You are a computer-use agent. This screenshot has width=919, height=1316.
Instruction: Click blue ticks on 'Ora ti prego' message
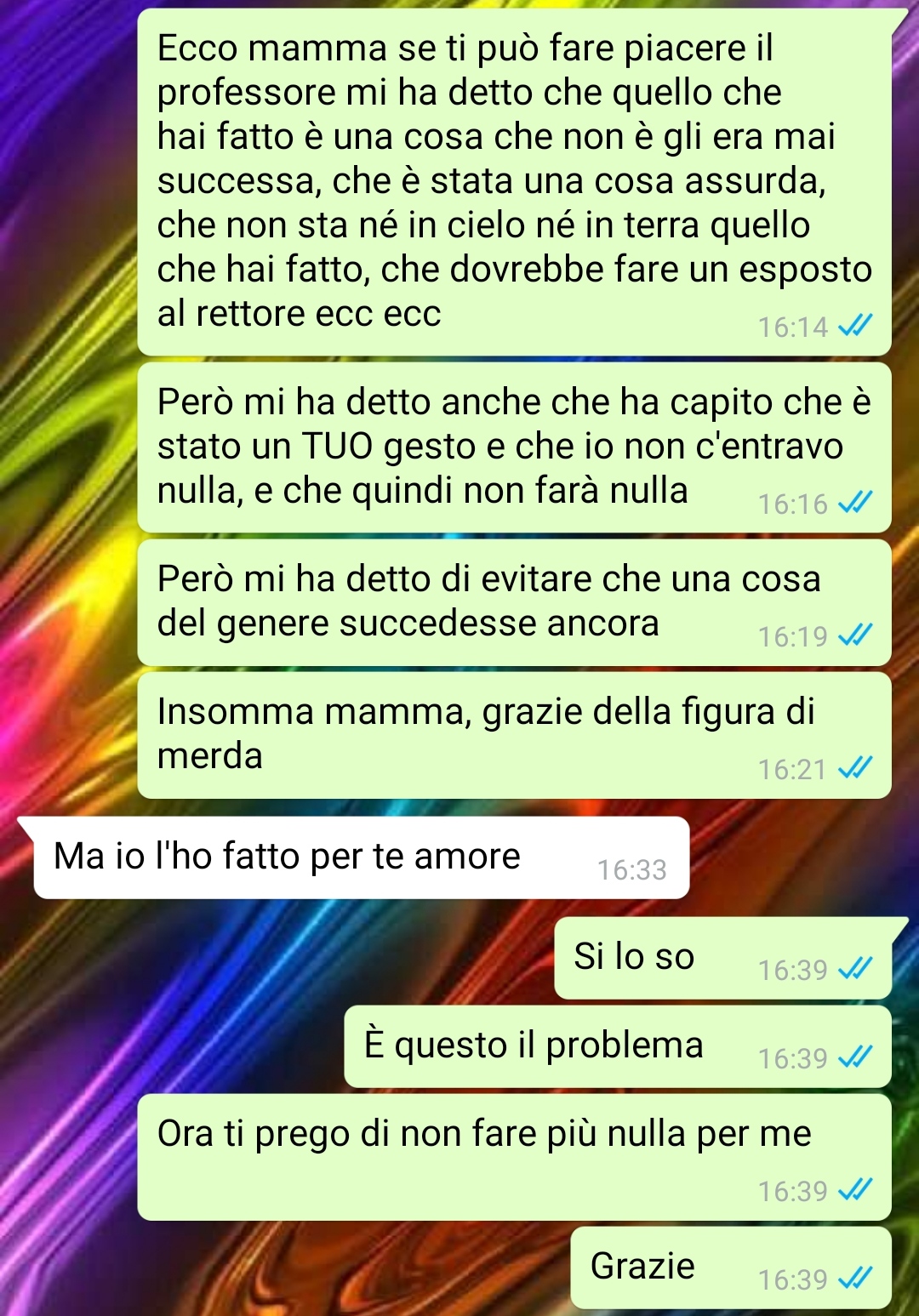tap(855, 1190)
